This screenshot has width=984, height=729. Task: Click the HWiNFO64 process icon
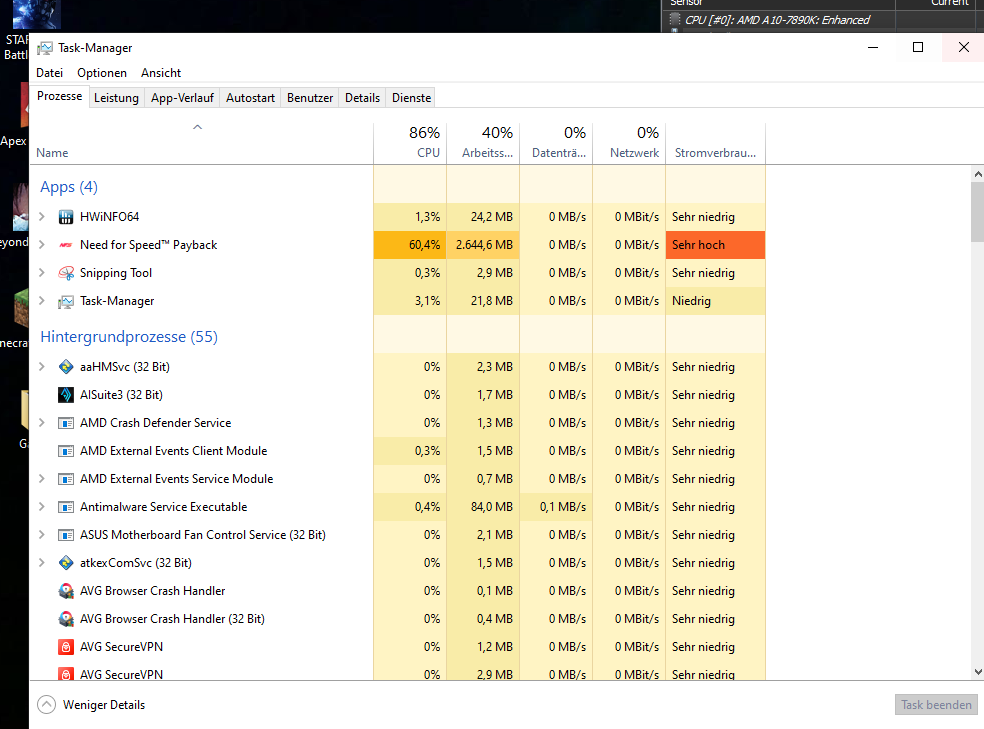point(66,217)
